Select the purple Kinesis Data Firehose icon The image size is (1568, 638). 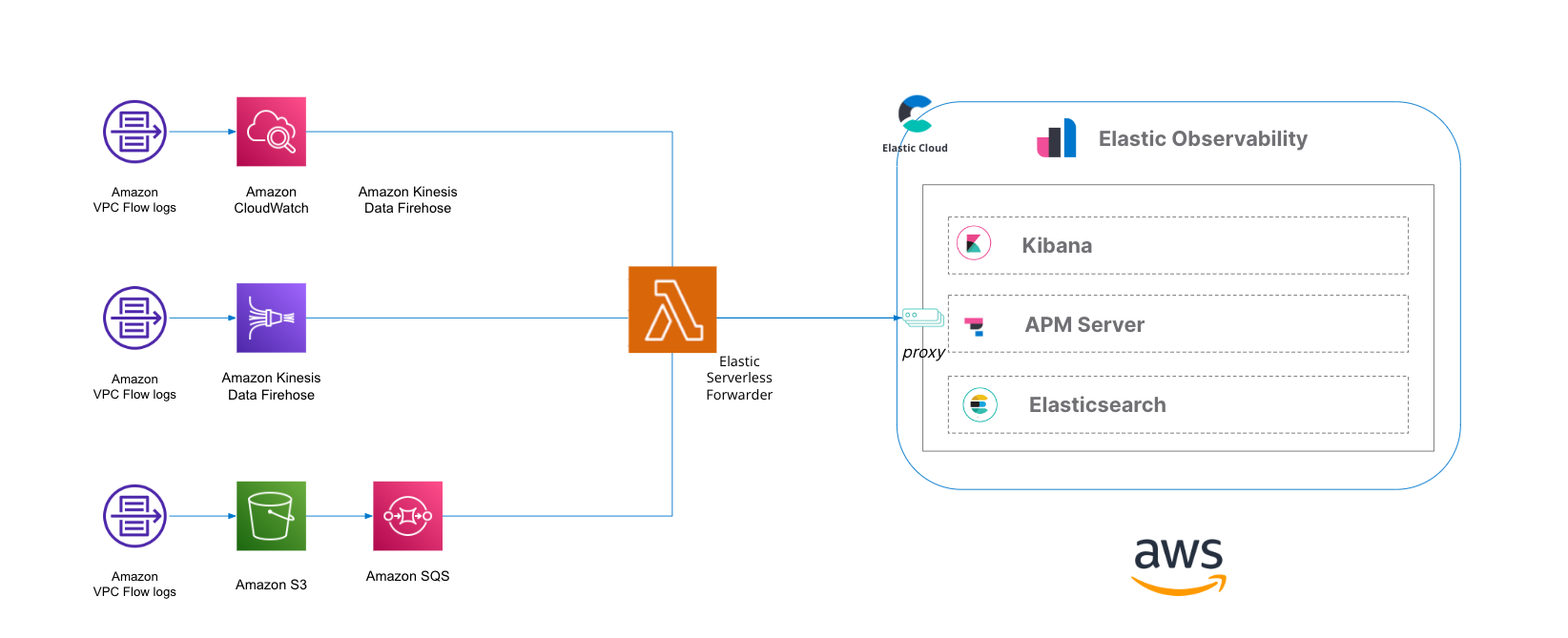[271, 318]
